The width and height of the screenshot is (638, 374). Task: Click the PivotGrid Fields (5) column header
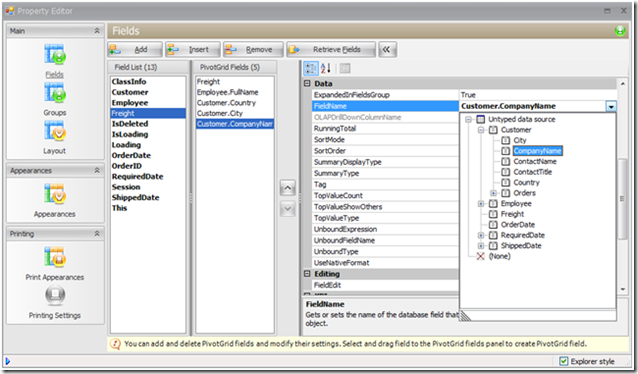point(234,68)
